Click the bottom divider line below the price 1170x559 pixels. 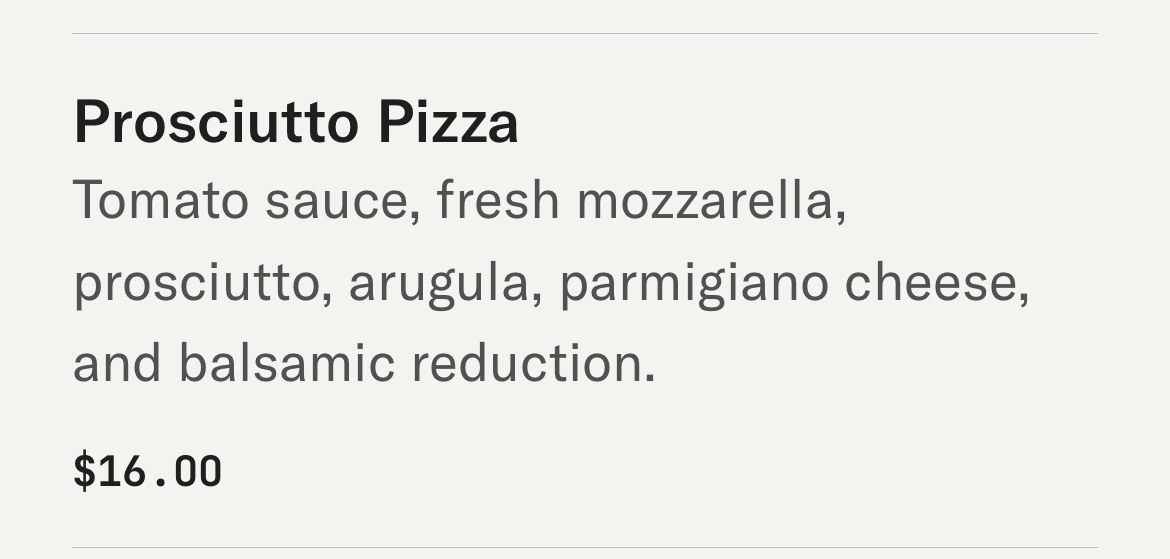point(585,548)
